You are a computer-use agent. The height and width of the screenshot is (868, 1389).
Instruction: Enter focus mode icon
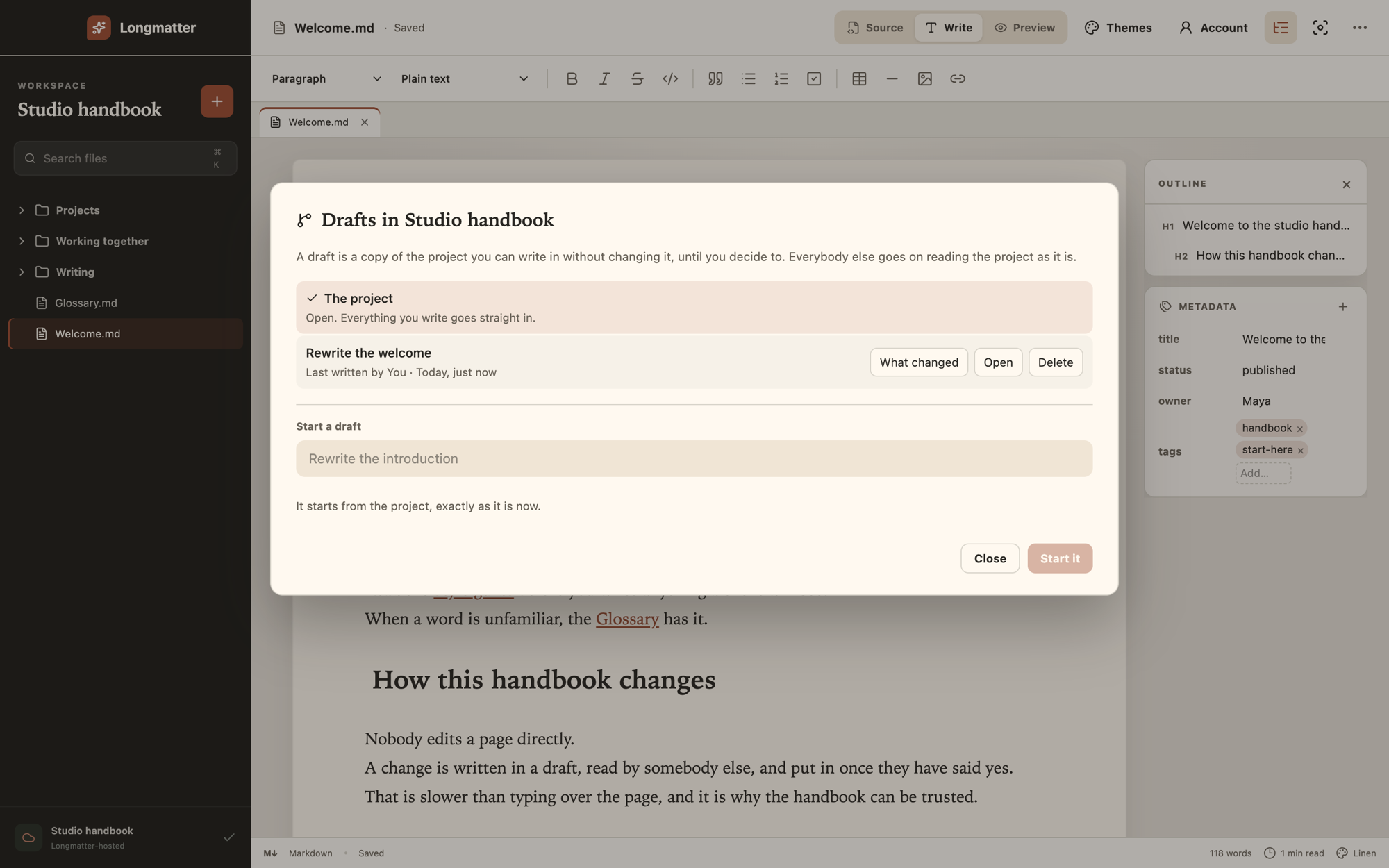[x=1320, y=28]
